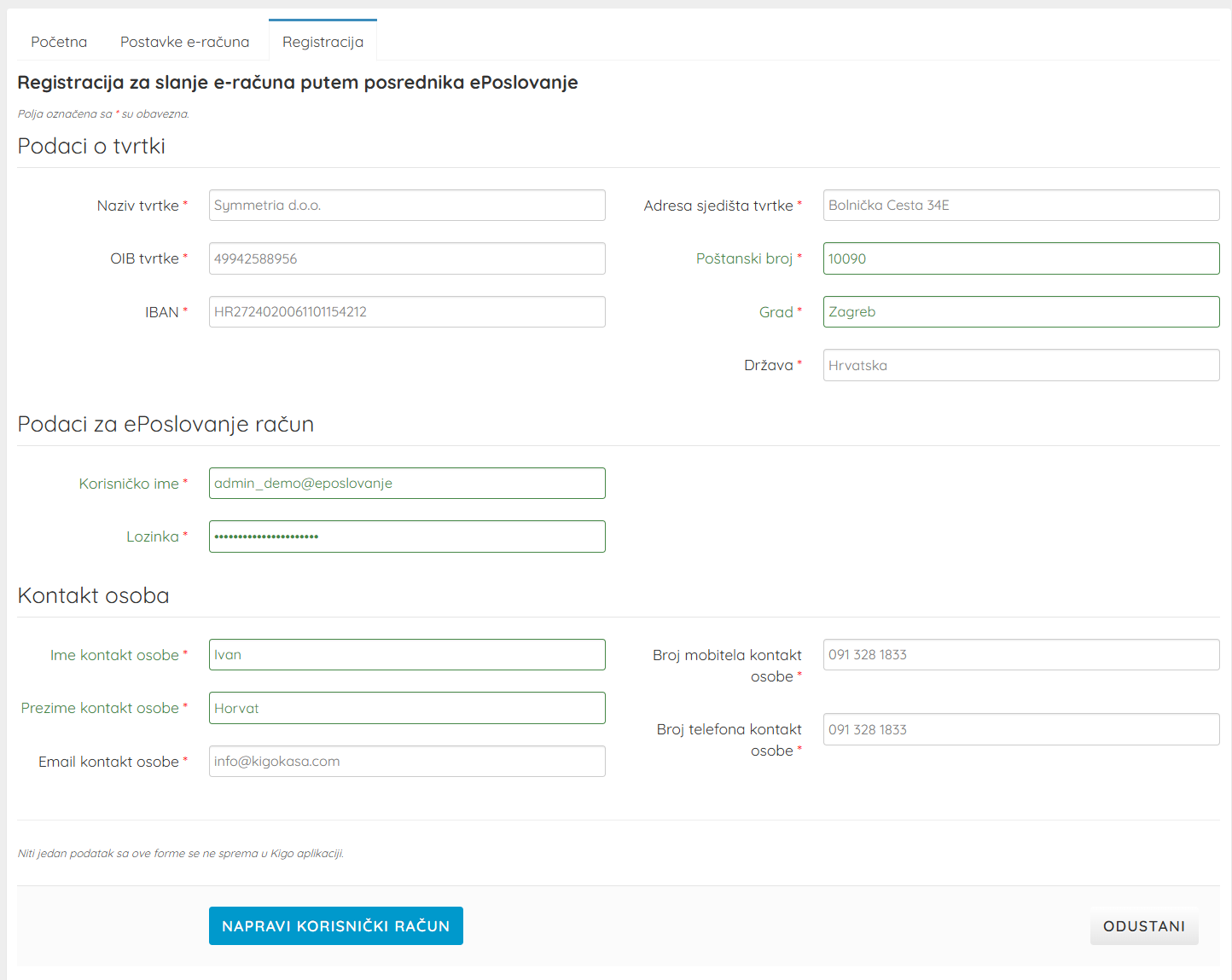
Task: Switch to Postavke e-računa tab
Action: coord(185,42)
